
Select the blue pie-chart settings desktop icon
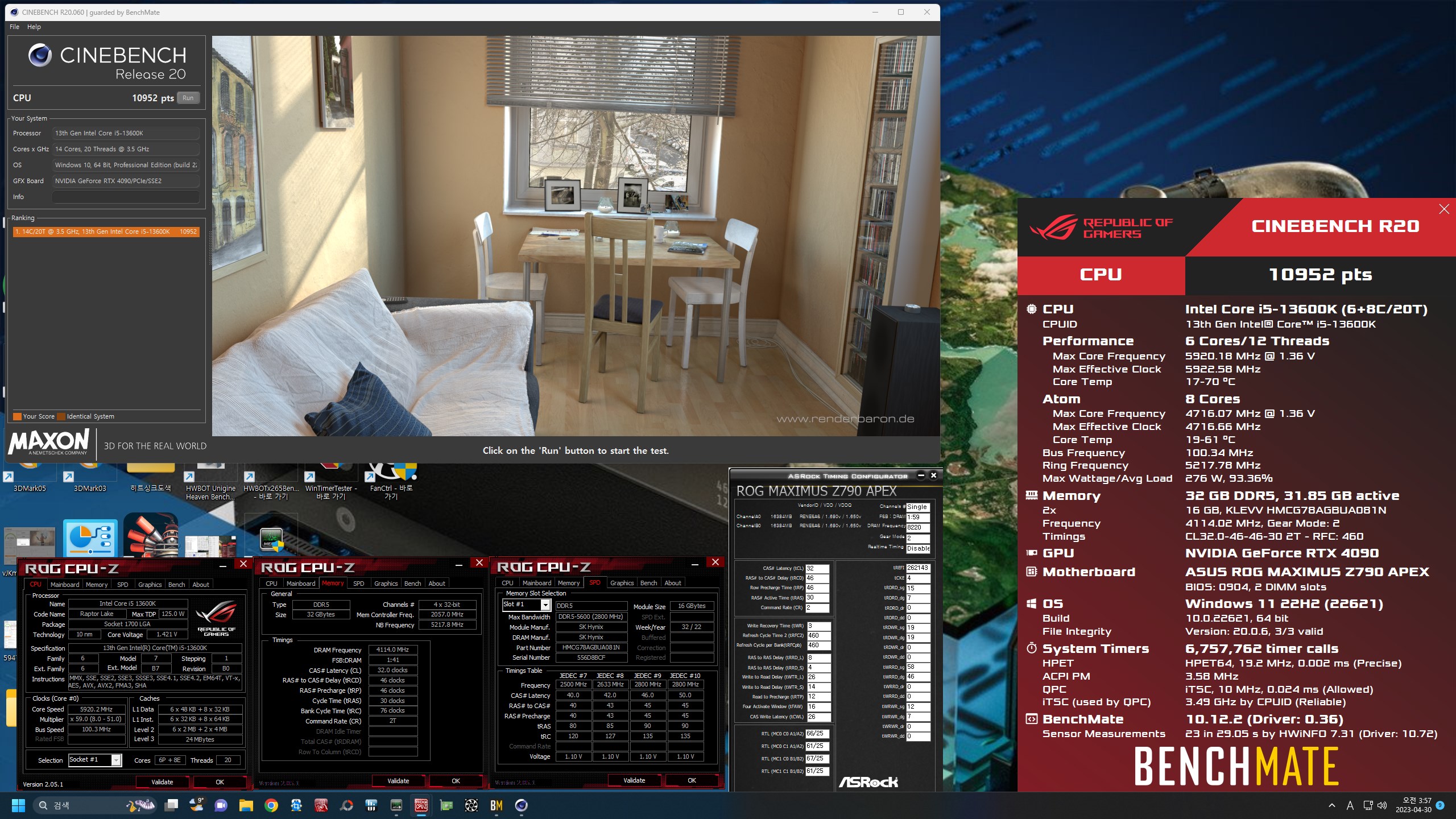click(90, 537)
